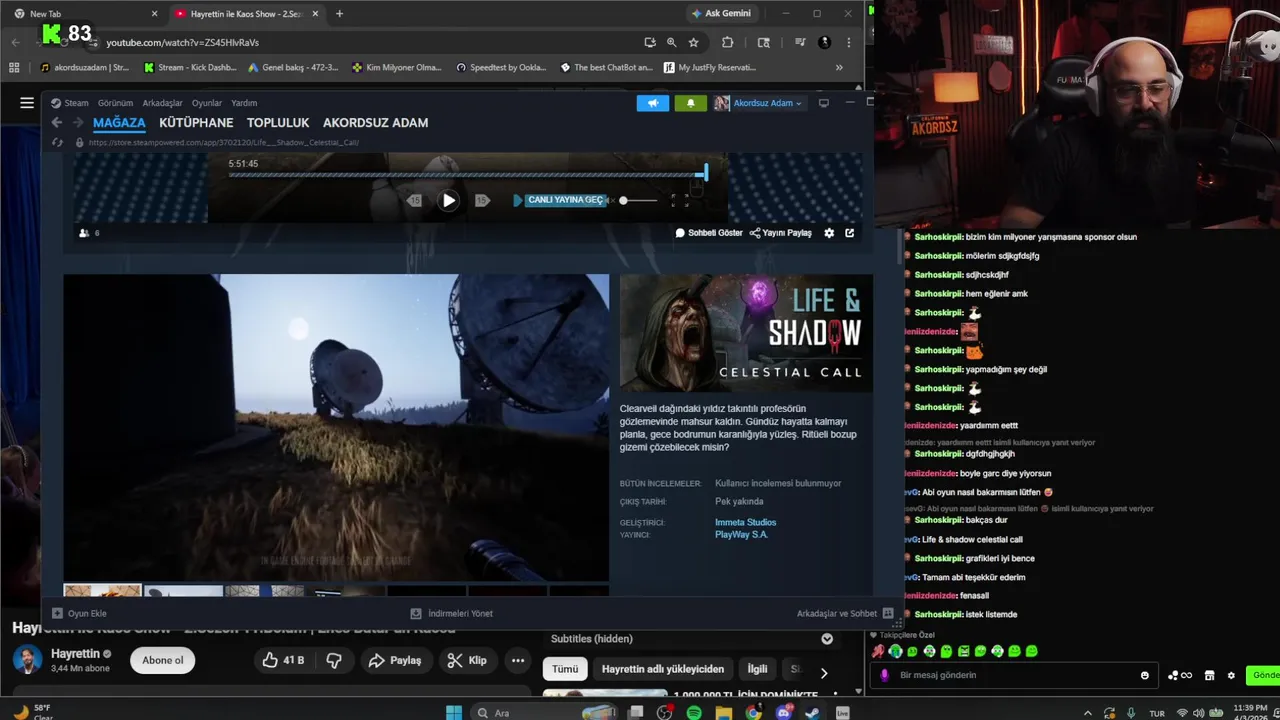Open the Steam MAĞAZA tab
The height and width of the screenshot is (720, 1280).
(x=119, y=122)
